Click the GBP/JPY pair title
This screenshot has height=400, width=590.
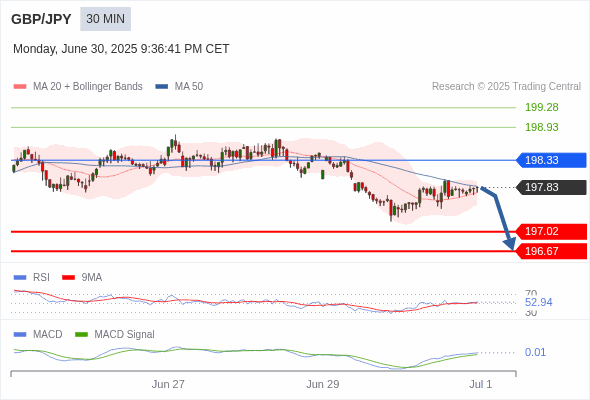coord(41,19)
